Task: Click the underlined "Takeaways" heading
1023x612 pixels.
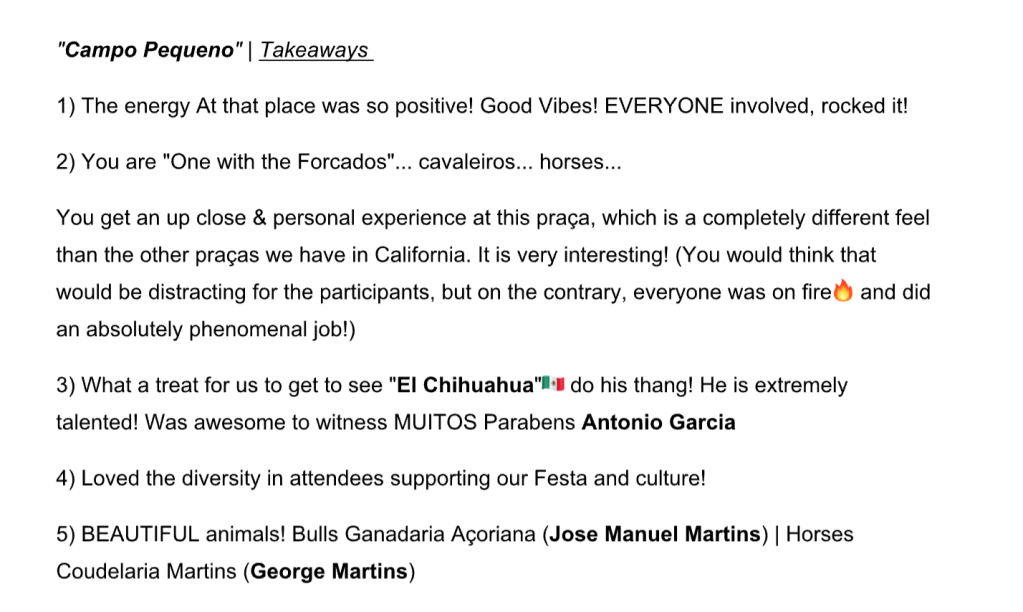Action: point(314,51)
